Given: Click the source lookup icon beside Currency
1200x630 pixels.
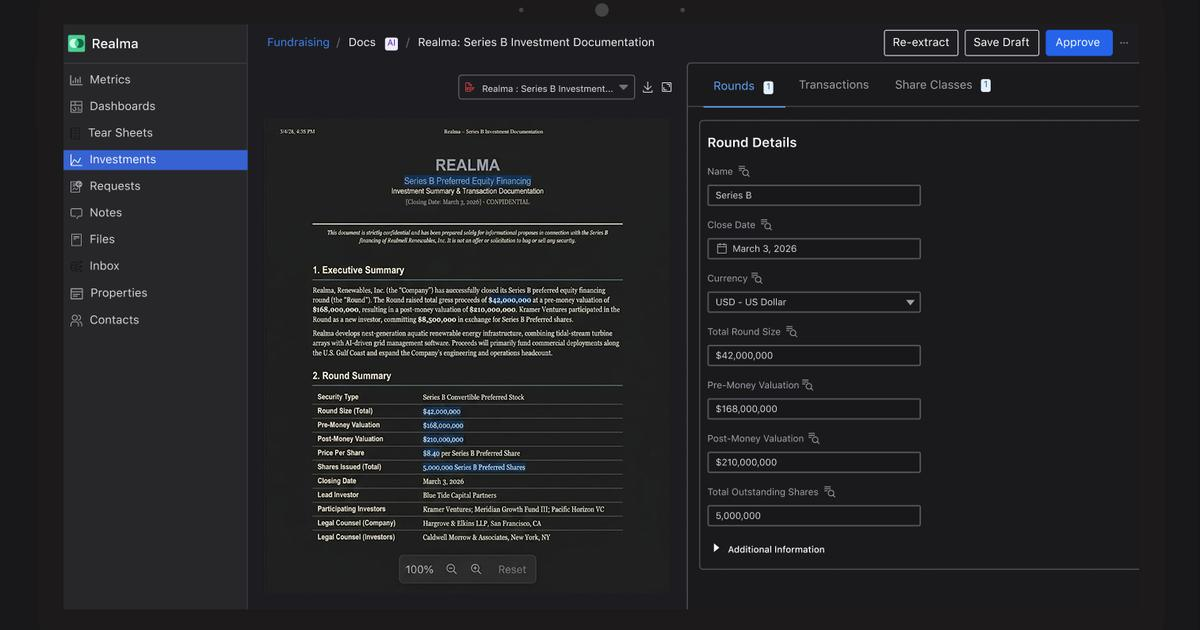Looking at the screenshot, I should (758, 279).
